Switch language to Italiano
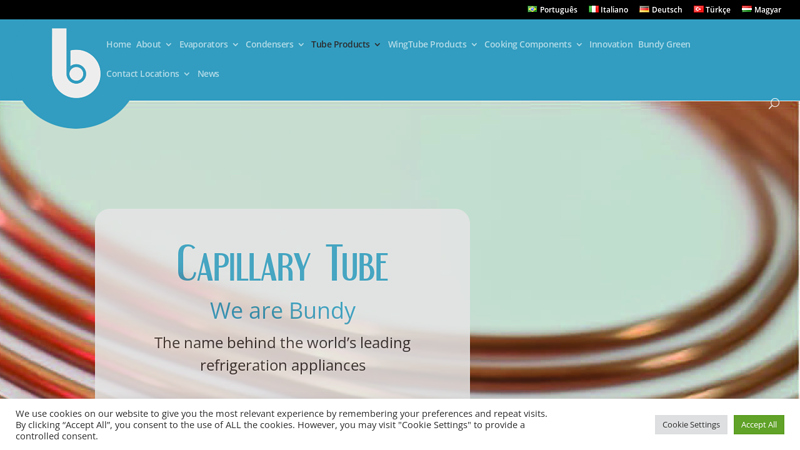 click(614, 10)
